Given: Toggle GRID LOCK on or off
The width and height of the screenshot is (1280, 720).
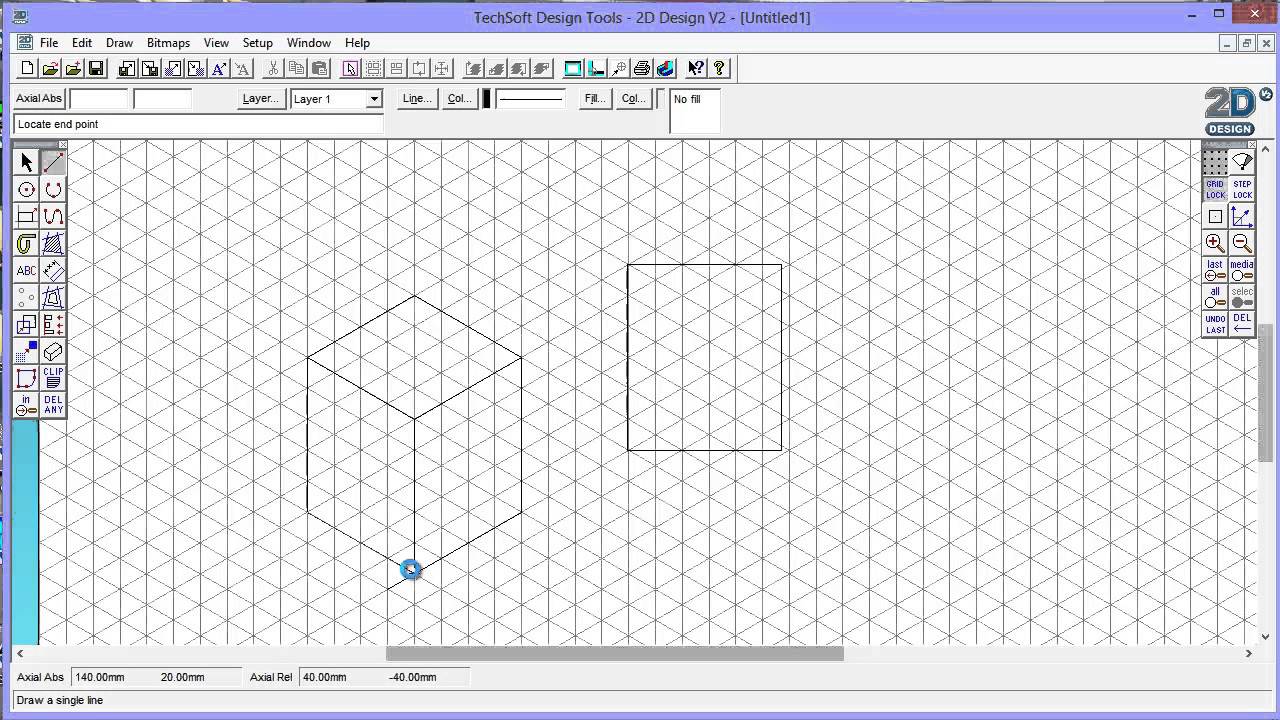Looking at the screenshot, I should click(1215, 189).
